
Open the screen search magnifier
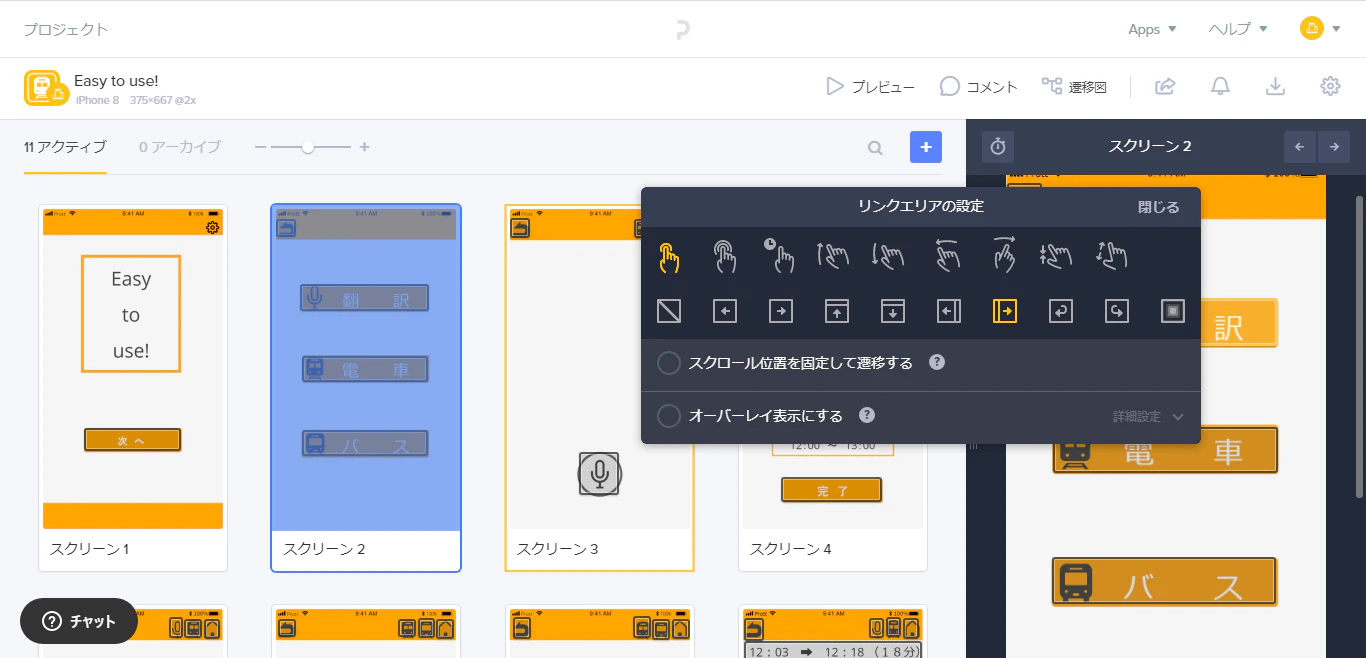coord(875,148)
